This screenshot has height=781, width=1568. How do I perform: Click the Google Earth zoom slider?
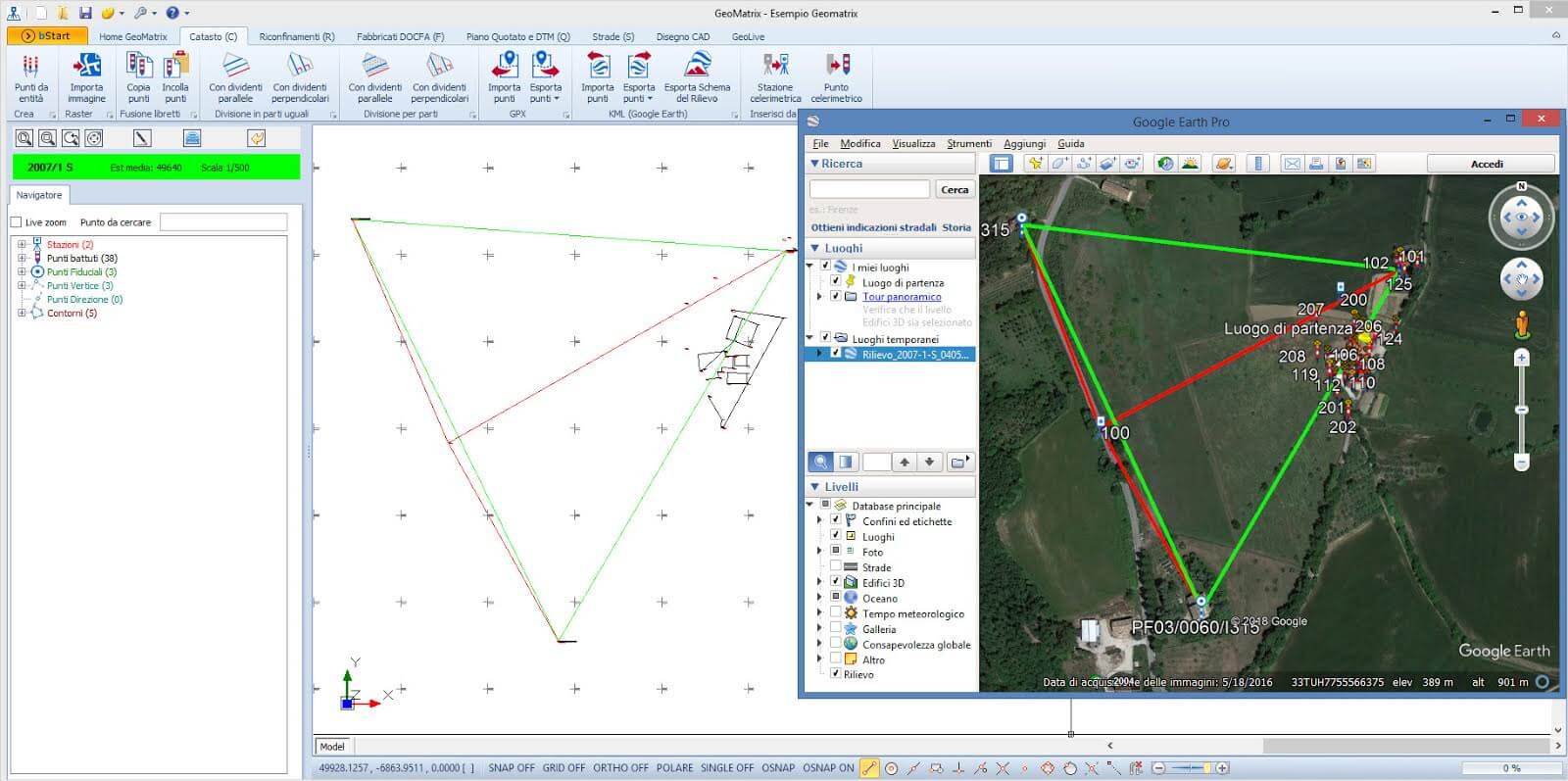[1521, 409]
